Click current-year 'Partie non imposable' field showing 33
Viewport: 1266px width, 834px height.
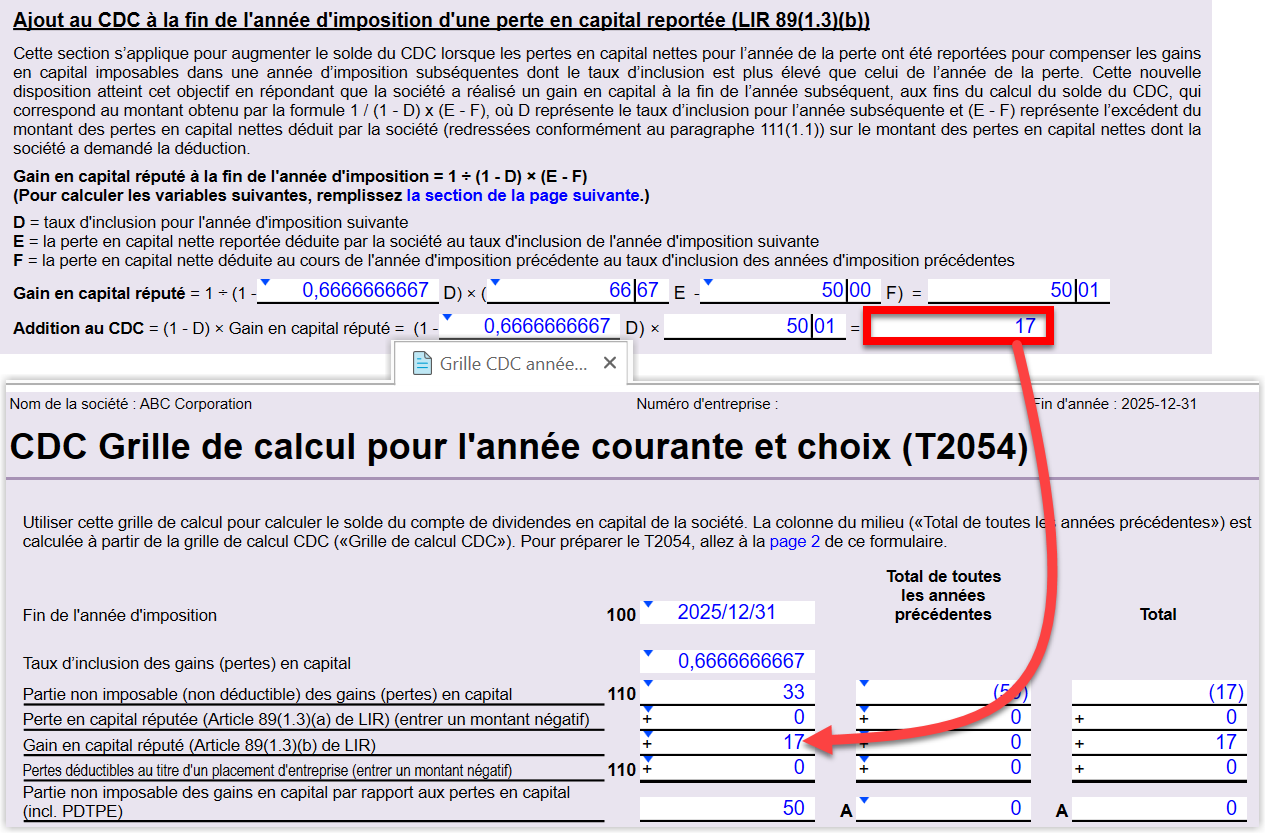(x=728, y=693)
